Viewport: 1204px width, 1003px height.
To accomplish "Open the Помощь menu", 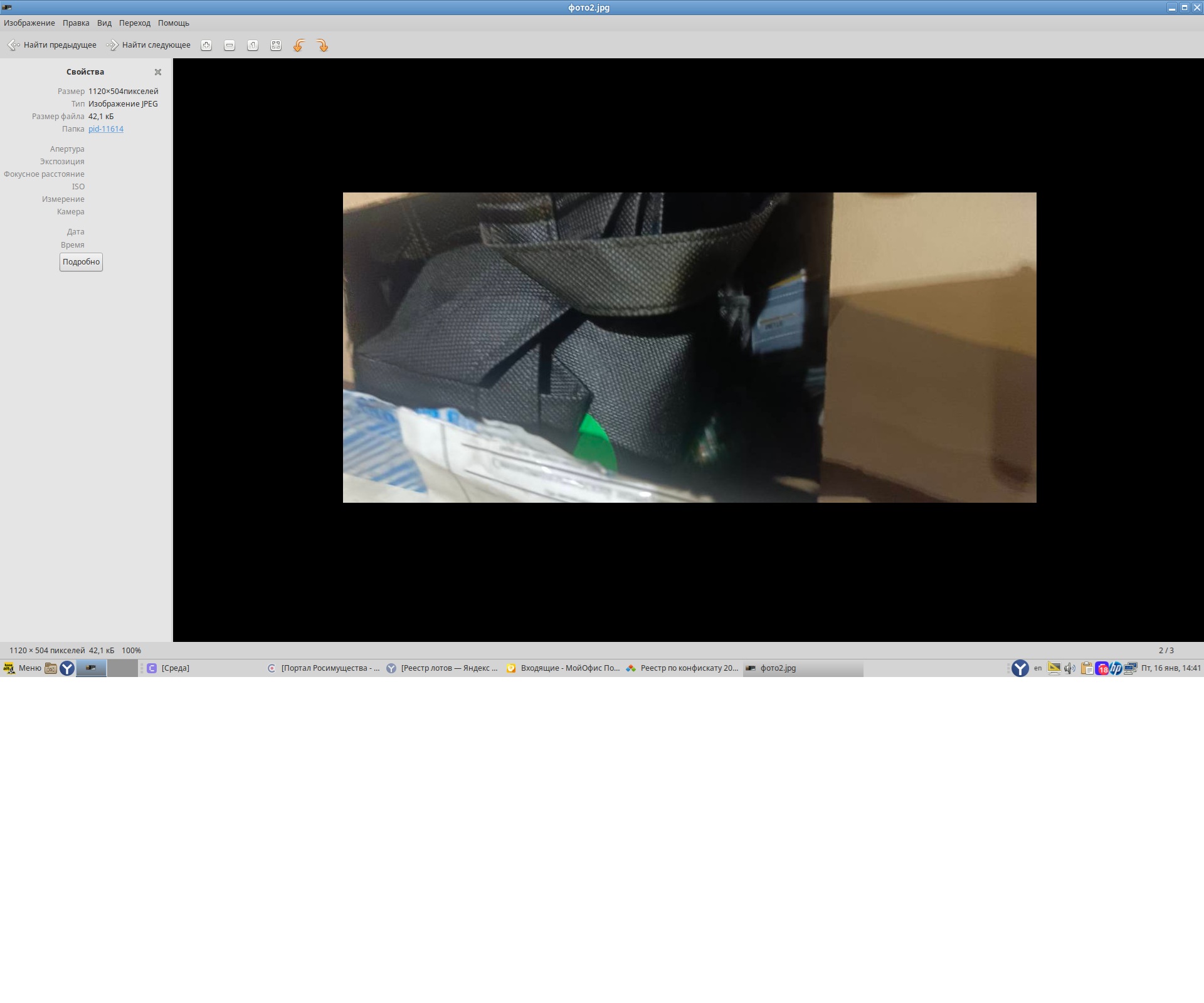I will click(x=174, y=23).
